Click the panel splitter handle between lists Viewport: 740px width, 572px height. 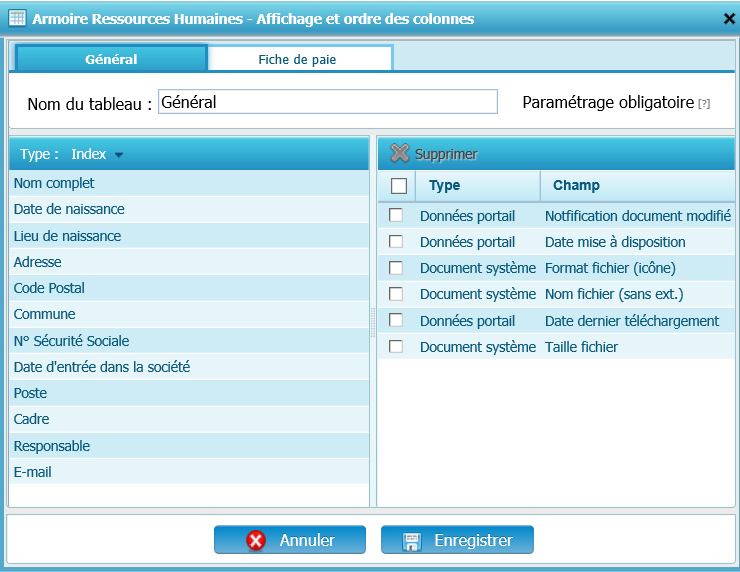coord(373,322)
